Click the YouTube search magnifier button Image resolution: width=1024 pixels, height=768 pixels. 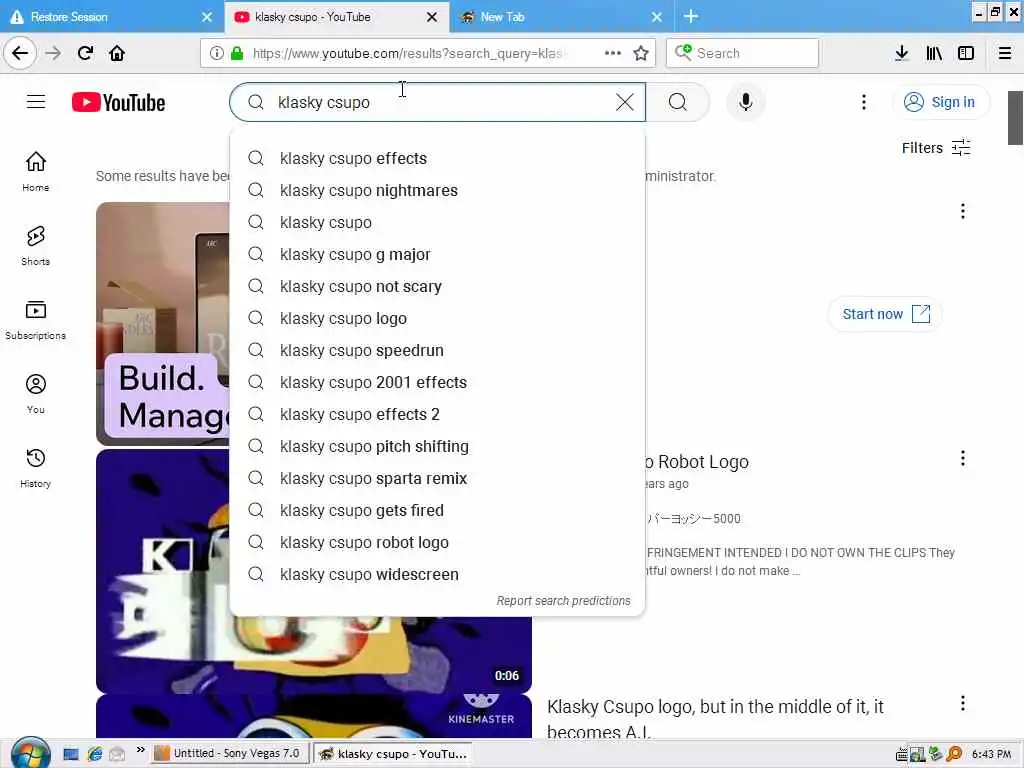pos(678,102)
